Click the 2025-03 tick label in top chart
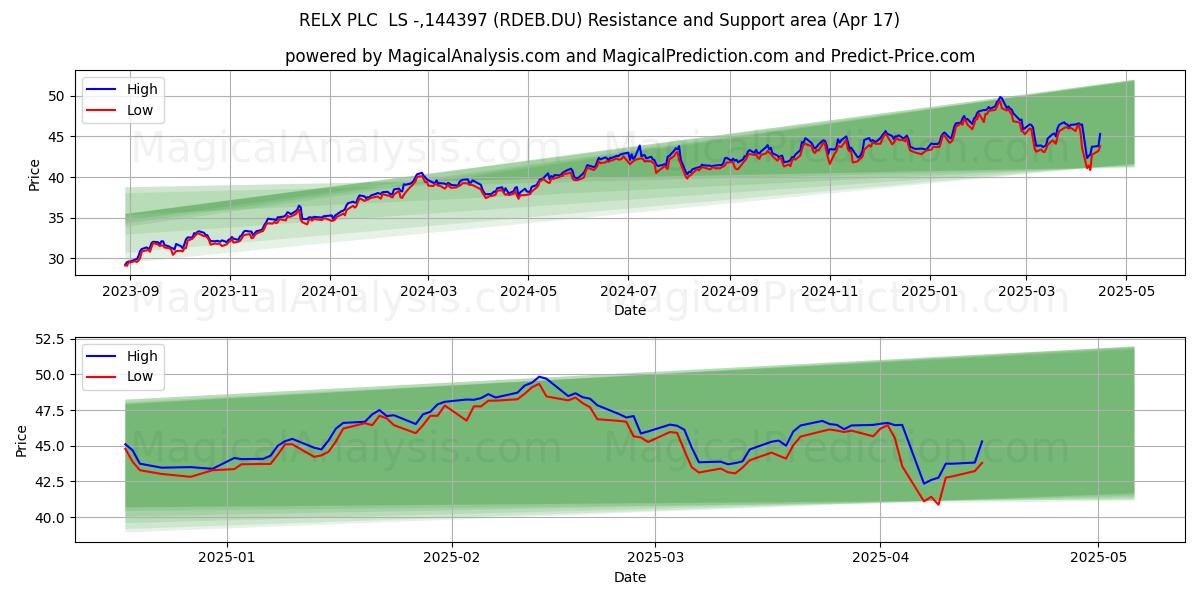Image resolution: width=1200 pixels, height=600 pixels. [1026, 291]
